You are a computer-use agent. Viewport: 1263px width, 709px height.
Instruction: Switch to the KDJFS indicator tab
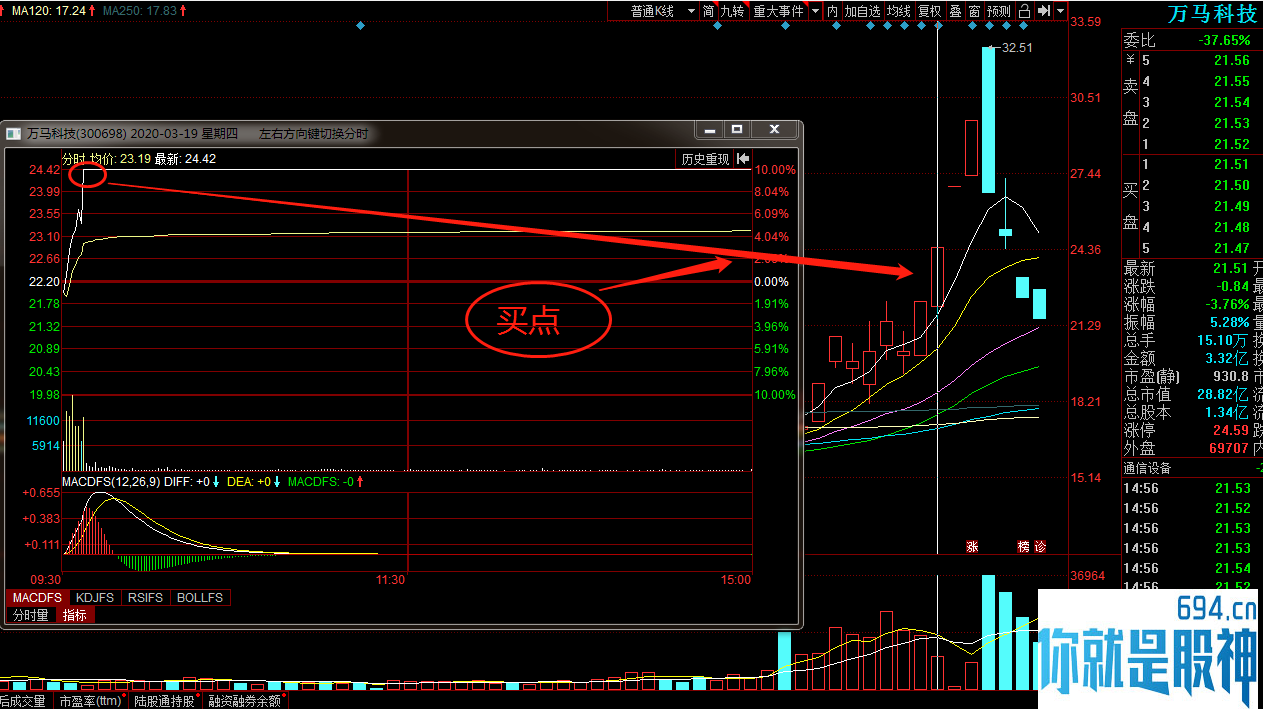click(x=94, y=598)
